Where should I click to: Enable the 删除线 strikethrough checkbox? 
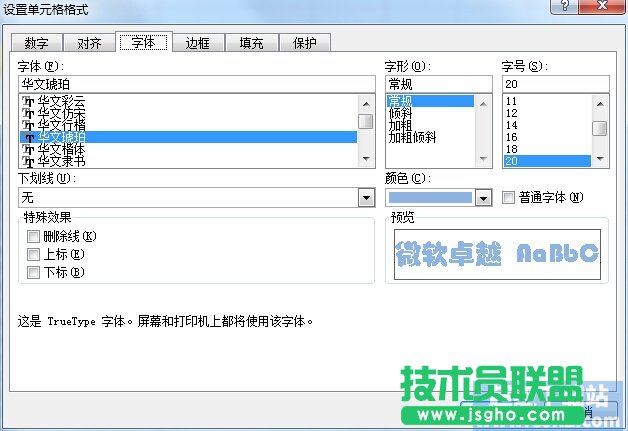point(34,237)
